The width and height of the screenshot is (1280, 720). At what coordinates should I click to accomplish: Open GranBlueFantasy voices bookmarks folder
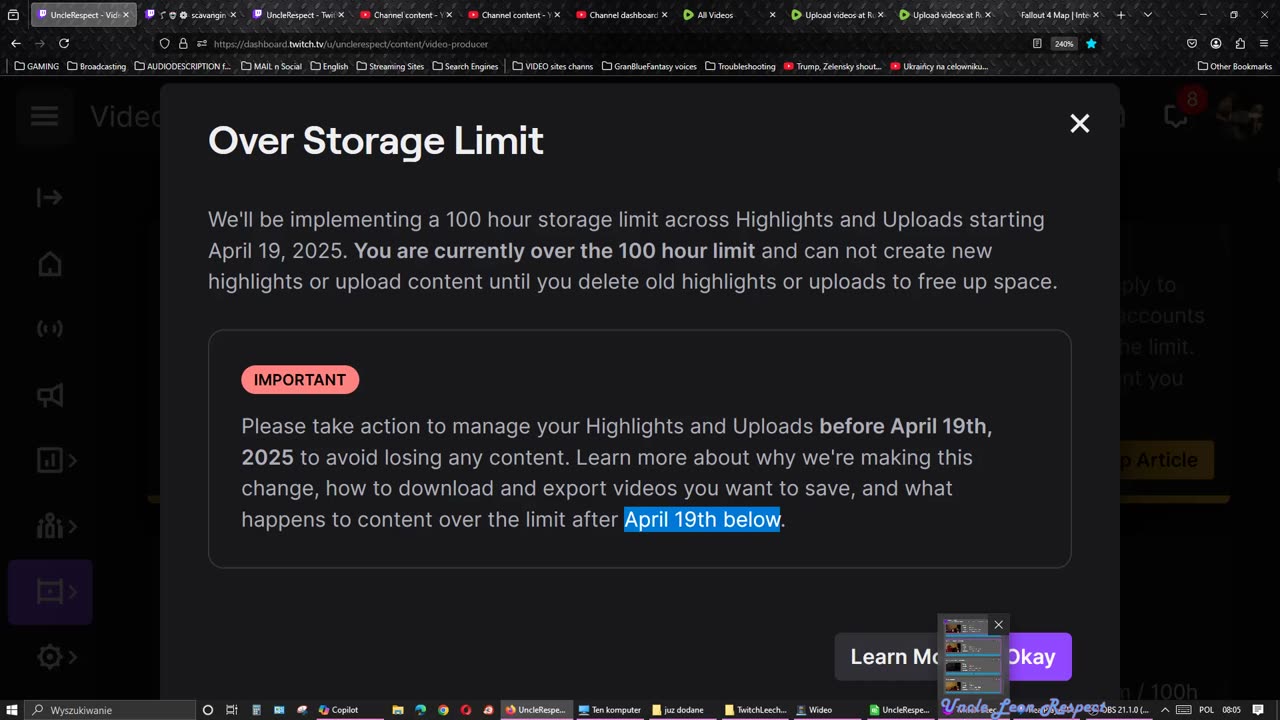pos(649,66)
